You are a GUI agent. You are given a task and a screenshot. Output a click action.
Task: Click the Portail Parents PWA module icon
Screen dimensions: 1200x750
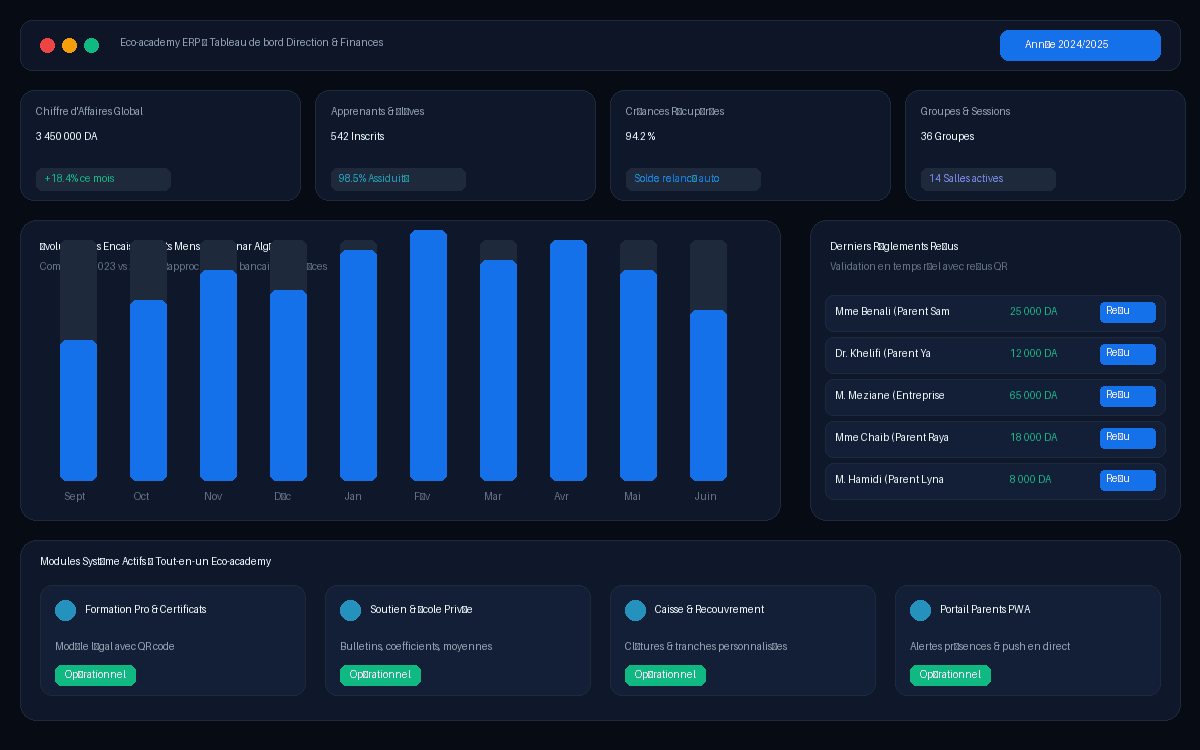pyautogui.click(x=920, y=610)
